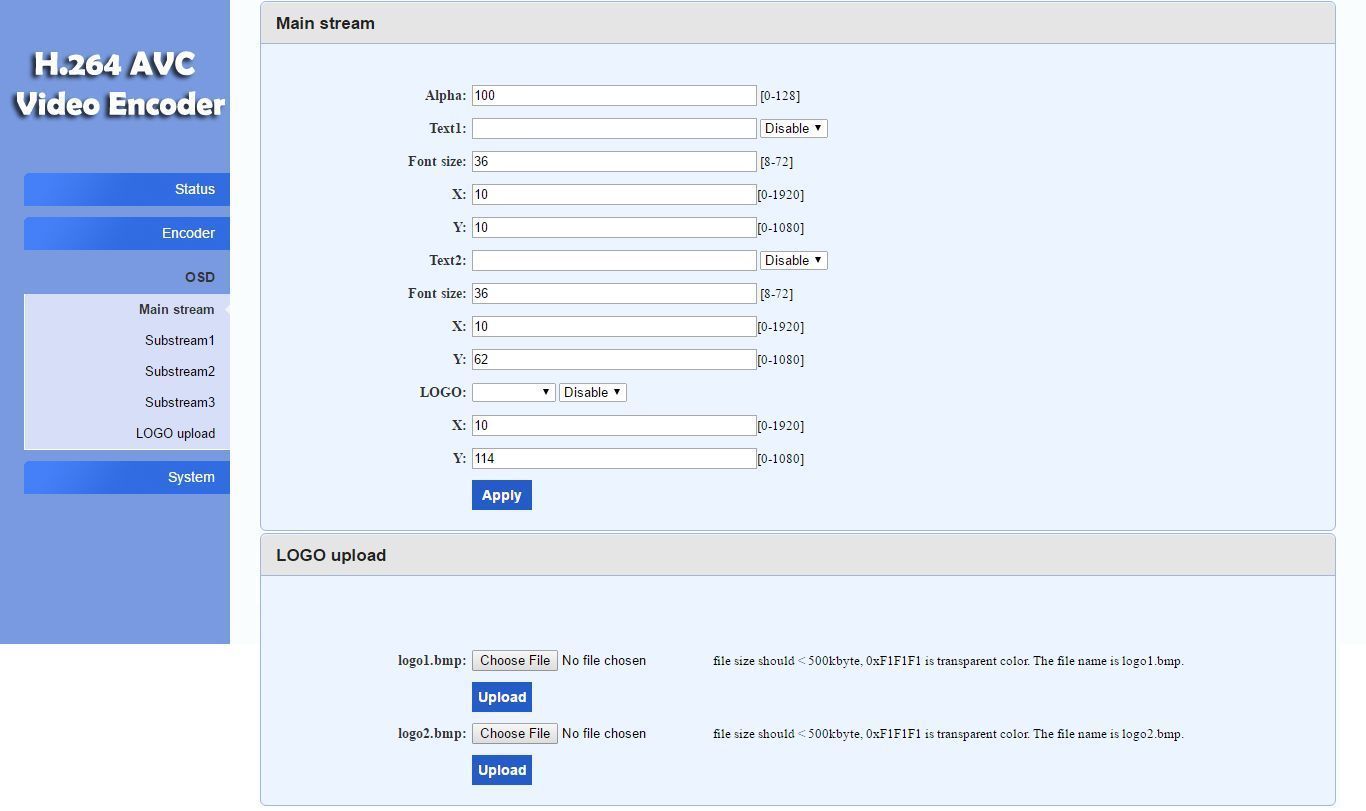
Task: Open the Status menu section
Action: (x=127, y=189)
